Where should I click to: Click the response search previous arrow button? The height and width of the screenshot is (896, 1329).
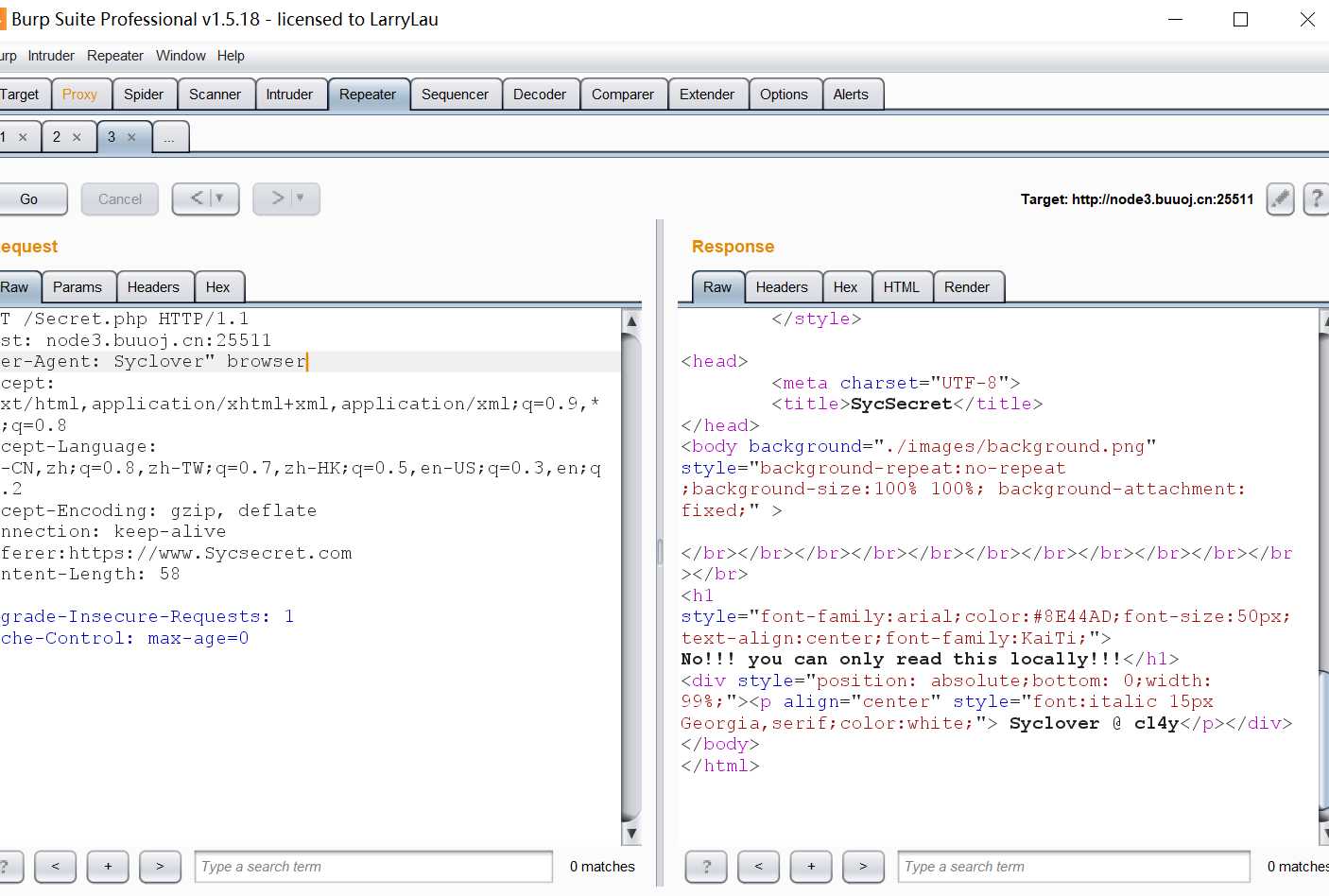(x=758, y=866)
